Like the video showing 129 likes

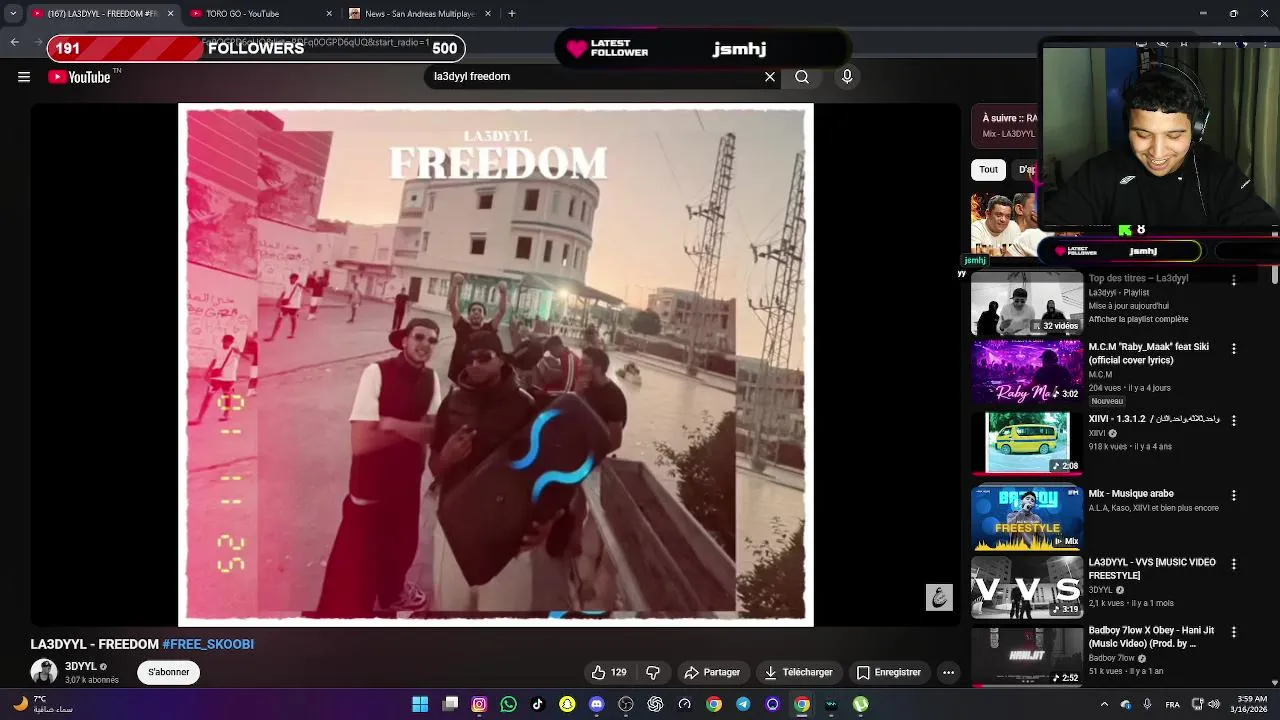point(609,673)
